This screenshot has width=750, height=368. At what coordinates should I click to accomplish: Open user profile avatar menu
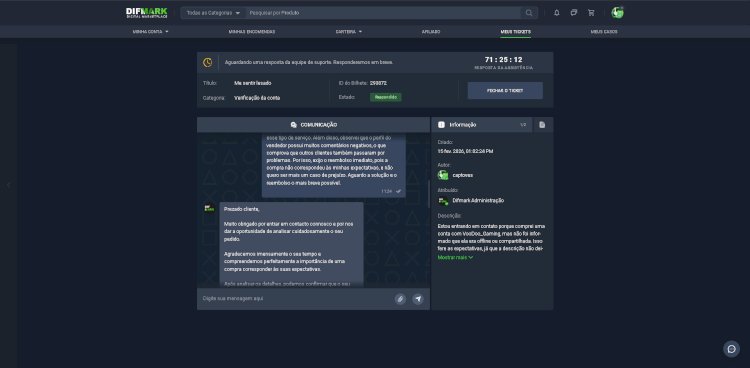[617, 12]
